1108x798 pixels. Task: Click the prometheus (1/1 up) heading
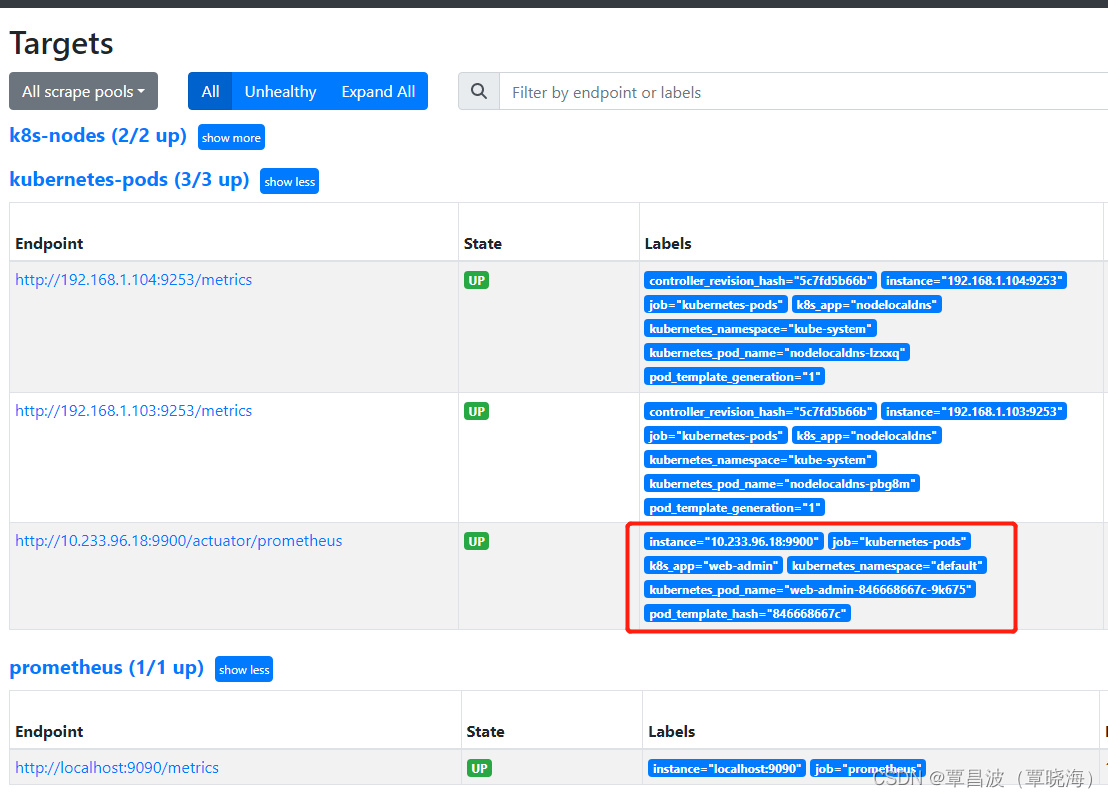[106, 668]
